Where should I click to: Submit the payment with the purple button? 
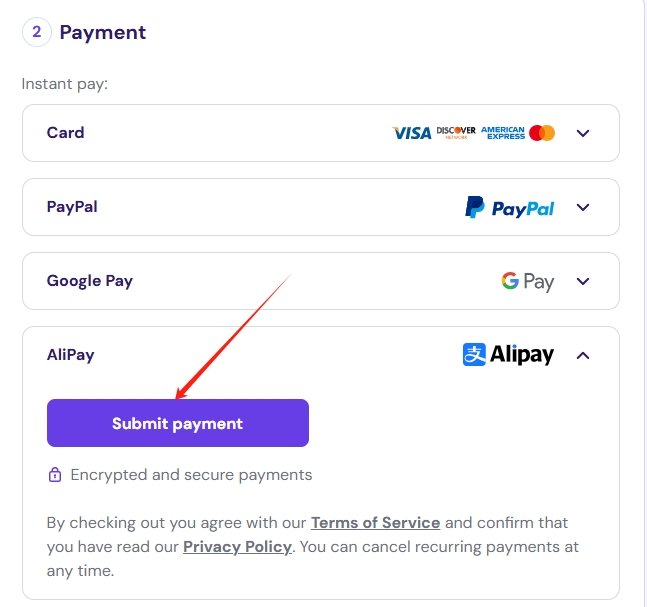point(178,423)
